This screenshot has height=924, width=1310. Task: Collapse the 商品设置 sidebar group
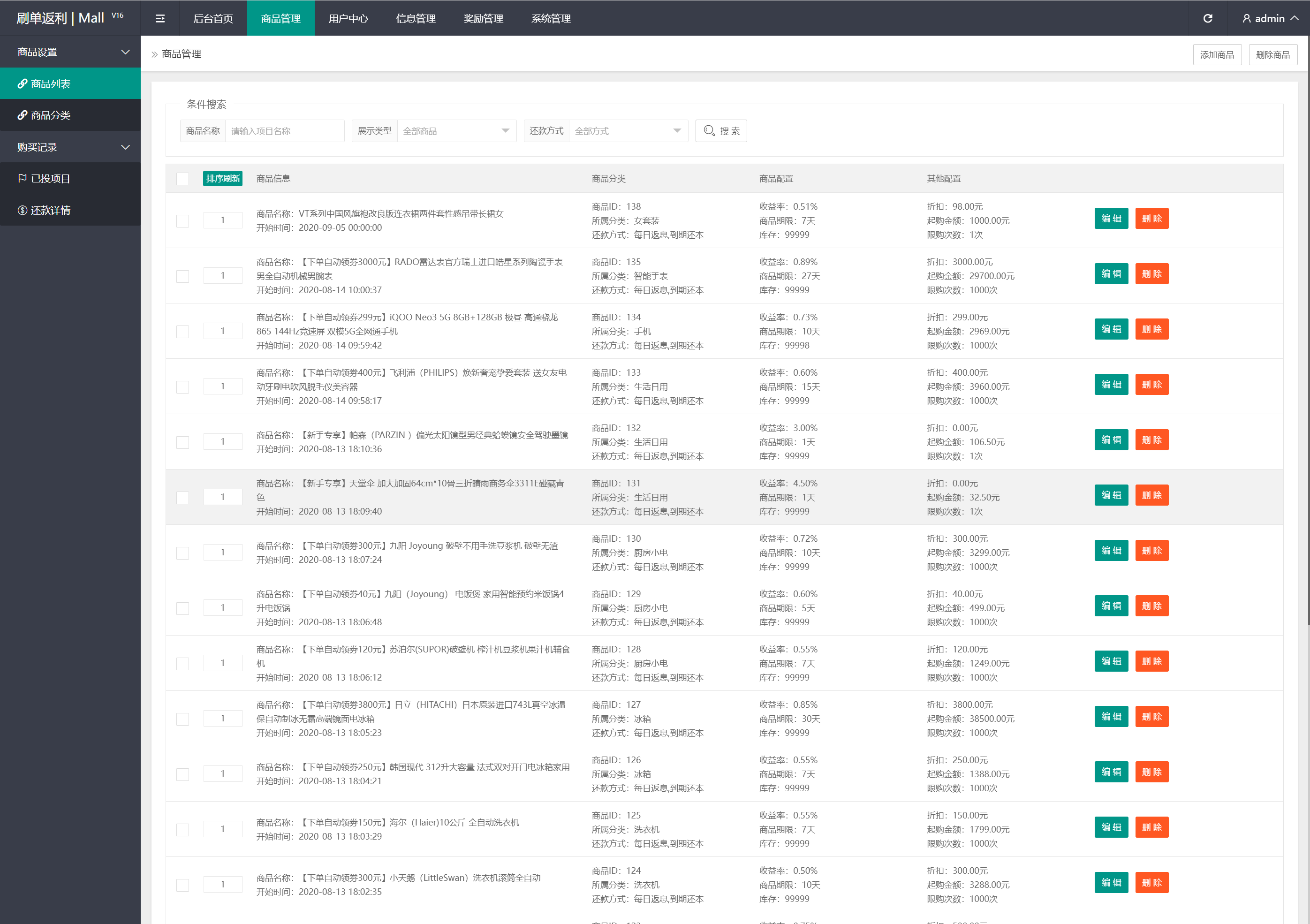pos(70,52)
